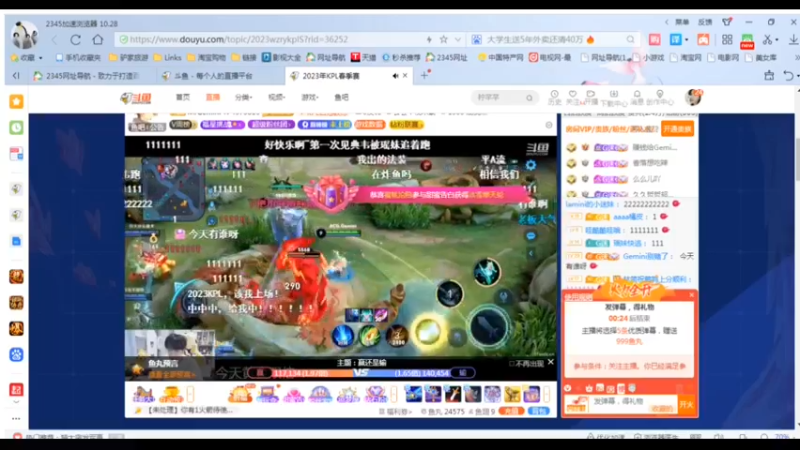
Task: Select 首页 in Douyu navigation
Action: pos(183,97)
